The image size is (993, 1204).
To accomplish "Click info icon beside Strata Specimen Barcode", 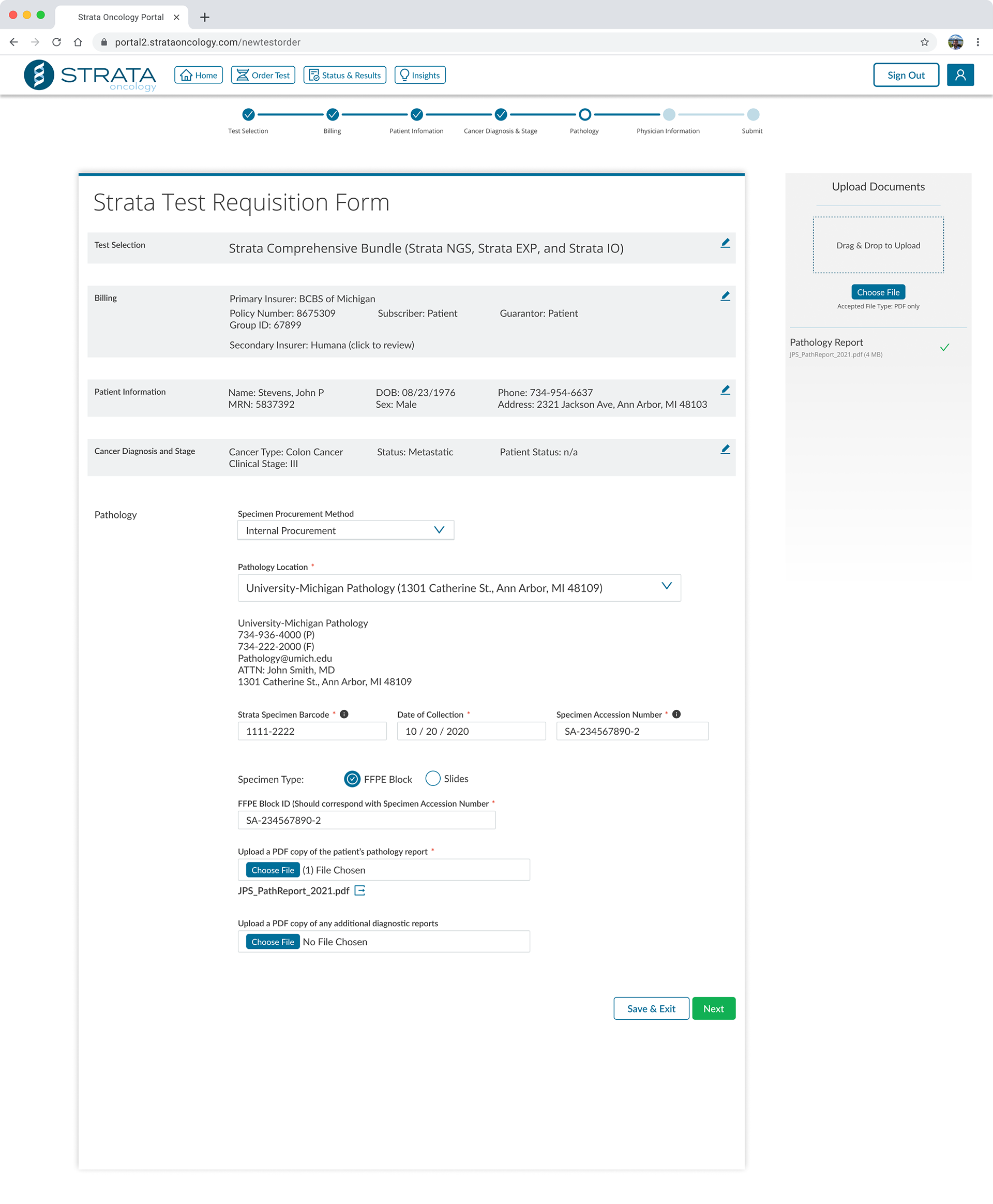I will (344, 714).
